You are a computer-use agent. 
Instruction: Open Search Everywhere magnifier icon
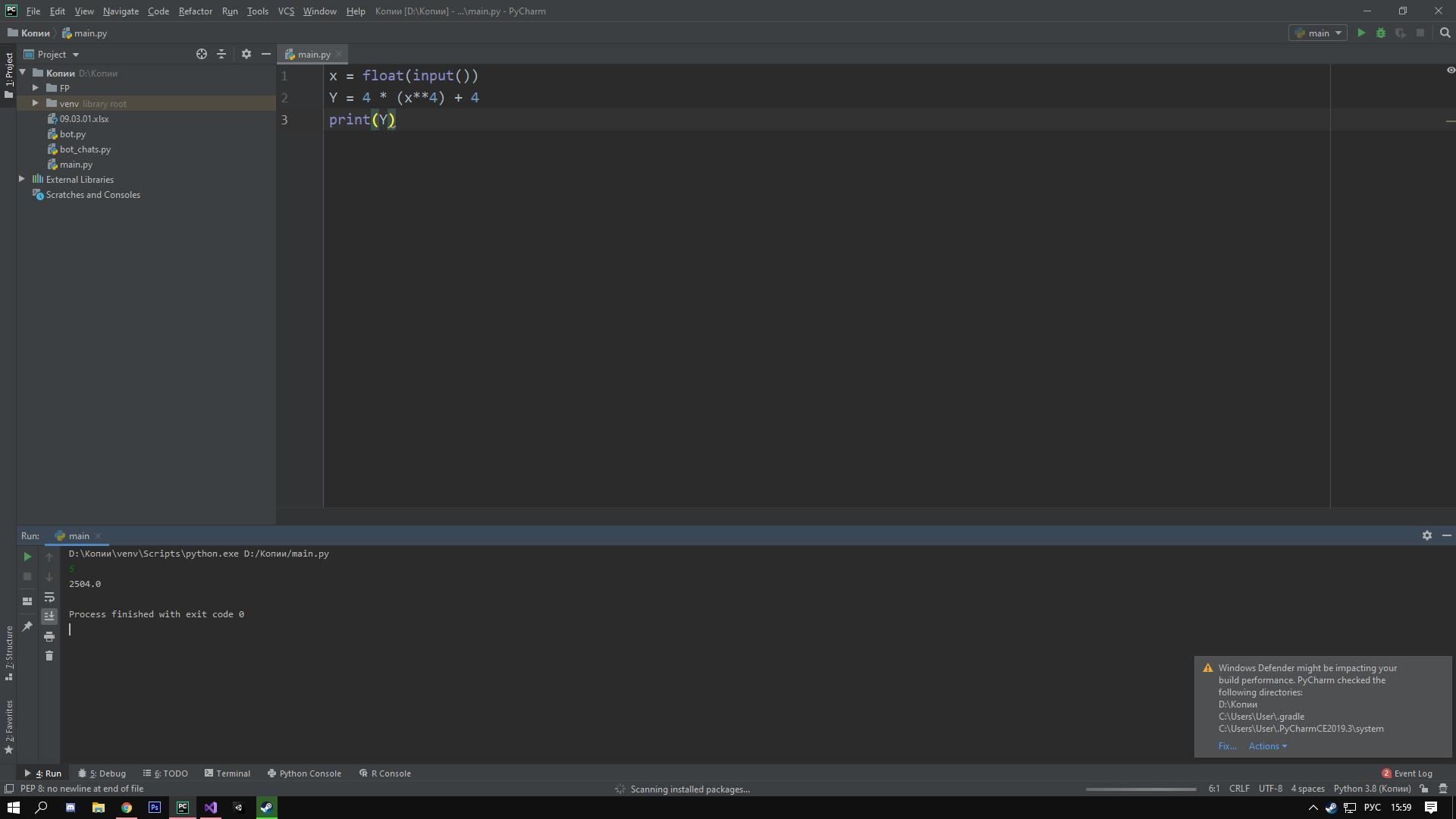(x=1445, y=33)
